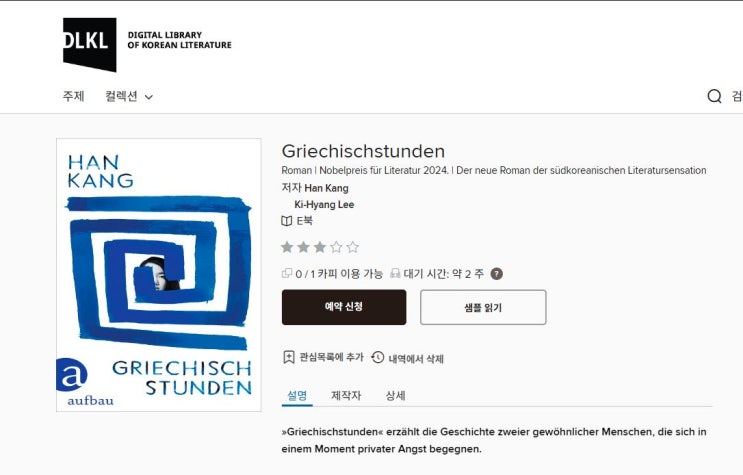Click the DLKL logo
743x475 pixels.
90,44
